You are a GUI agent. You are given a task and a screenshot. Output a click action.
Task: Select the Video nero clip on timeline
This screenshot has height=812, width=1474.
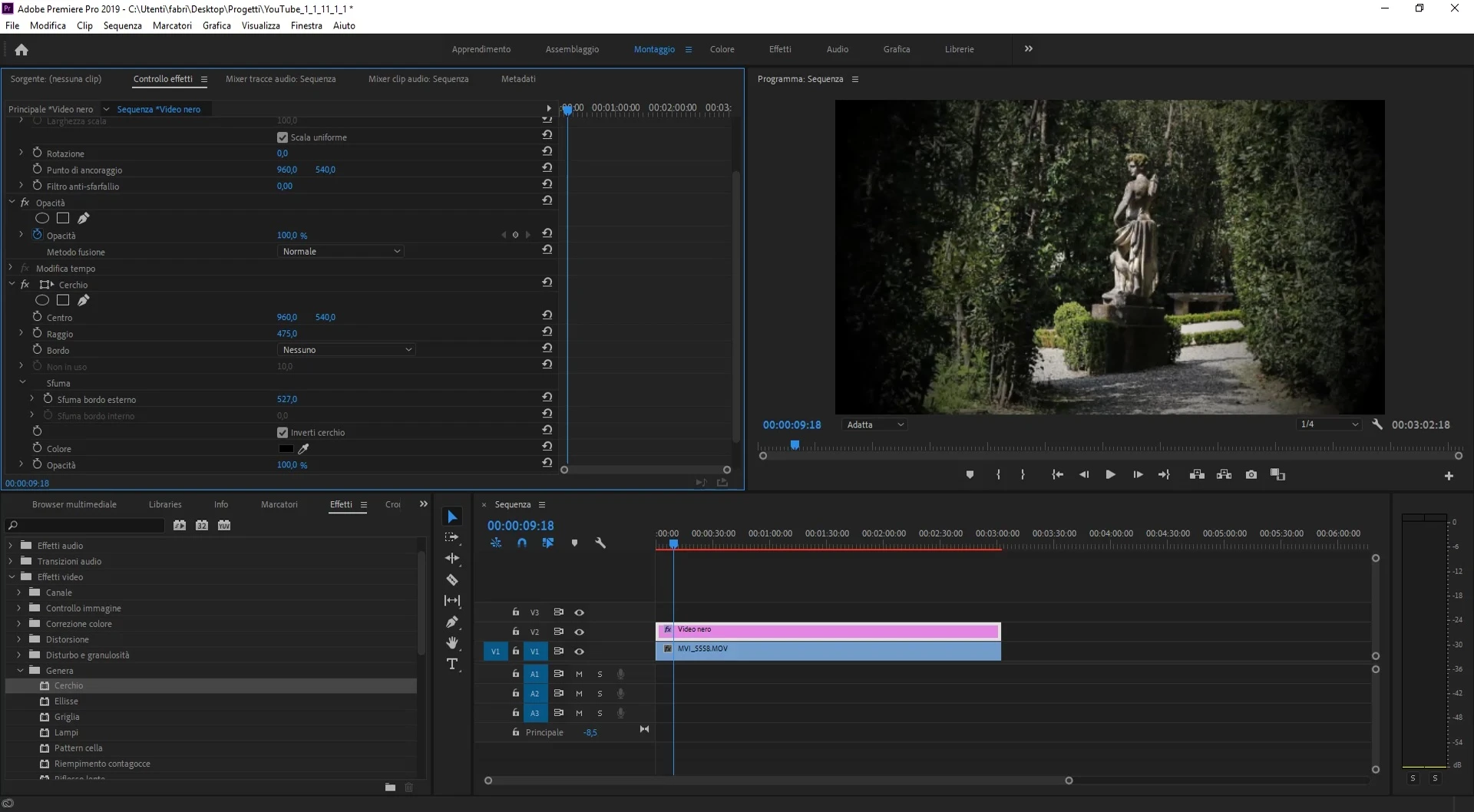coord(829,631)
